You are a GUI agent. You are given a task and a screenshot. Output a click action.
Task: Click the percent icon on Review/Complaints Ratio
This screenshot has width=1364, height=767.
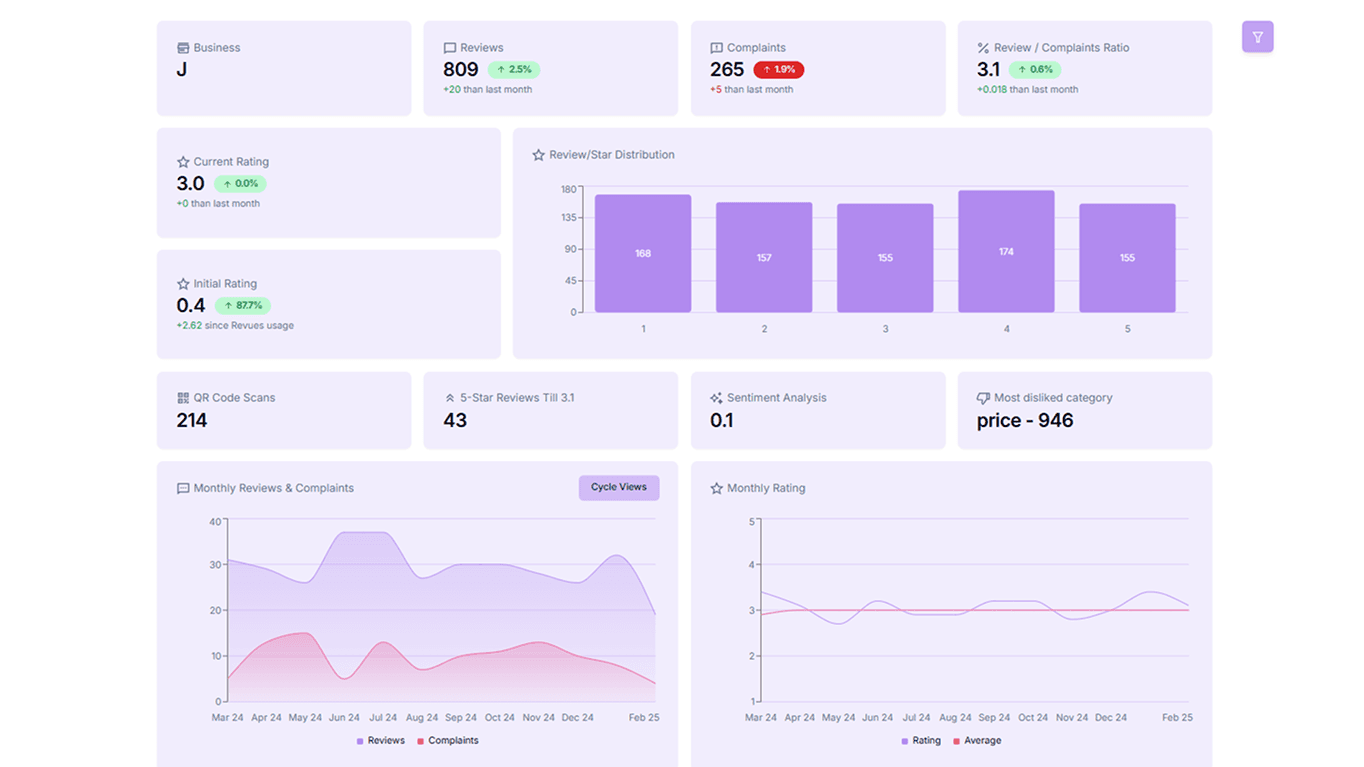[x=982, y=47]
